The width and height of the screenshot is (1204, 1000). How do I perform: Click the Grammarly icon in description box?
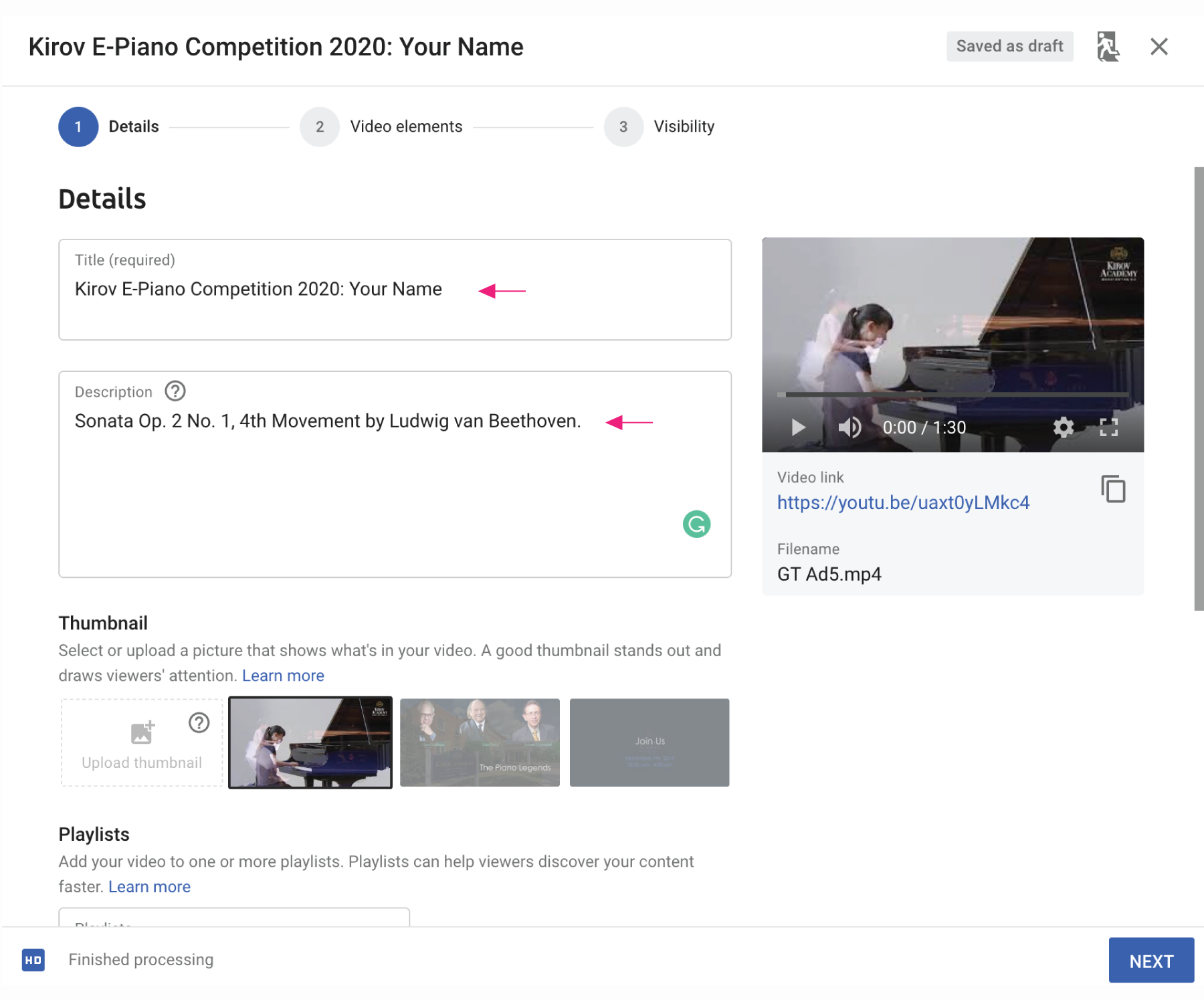pyautogui.click(x=696, y=524)
